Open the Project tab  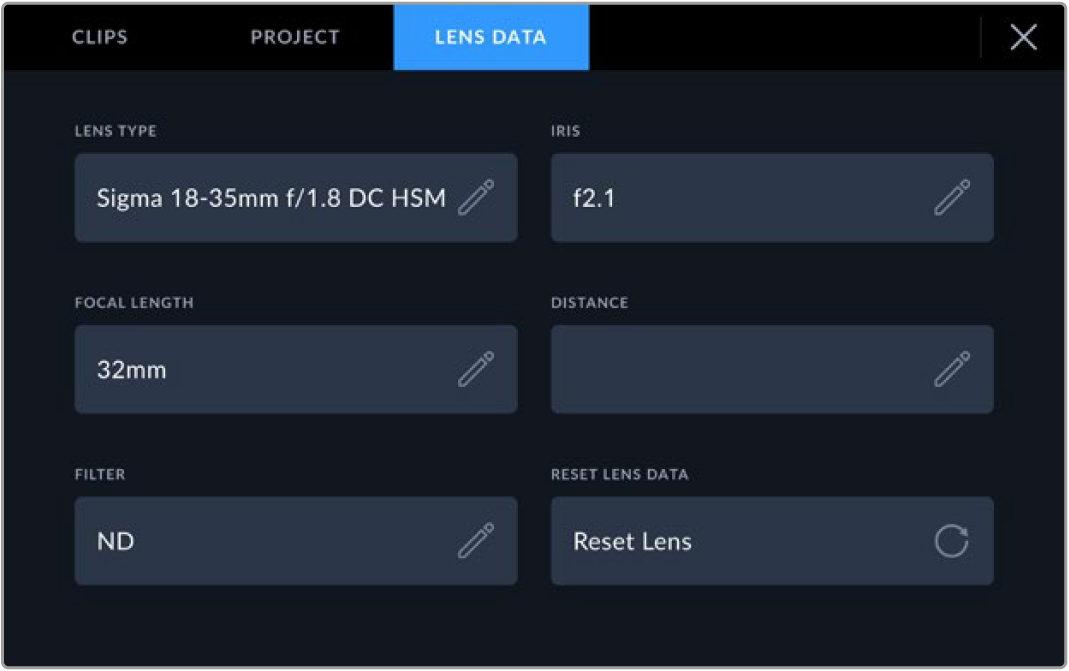(295, 37)
